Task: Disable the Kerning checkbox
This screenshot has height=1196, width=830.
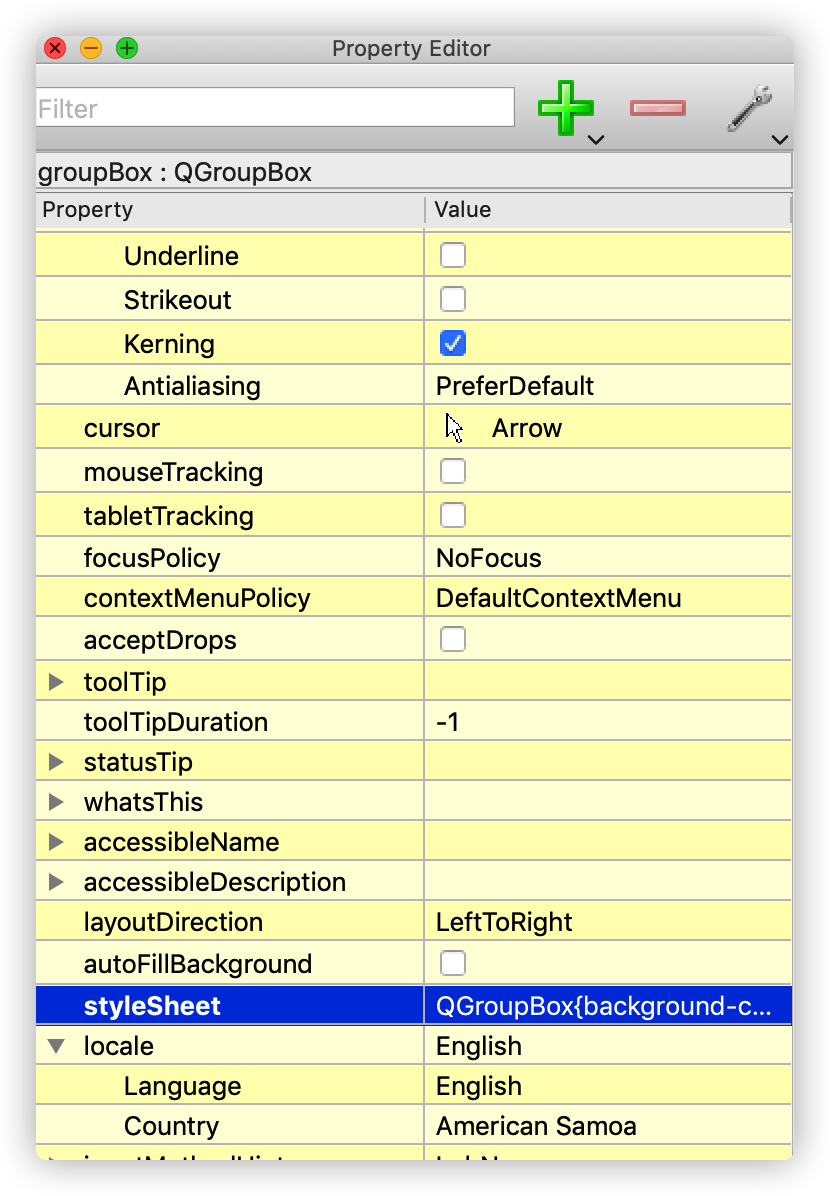Action: [x=453, y=344]
